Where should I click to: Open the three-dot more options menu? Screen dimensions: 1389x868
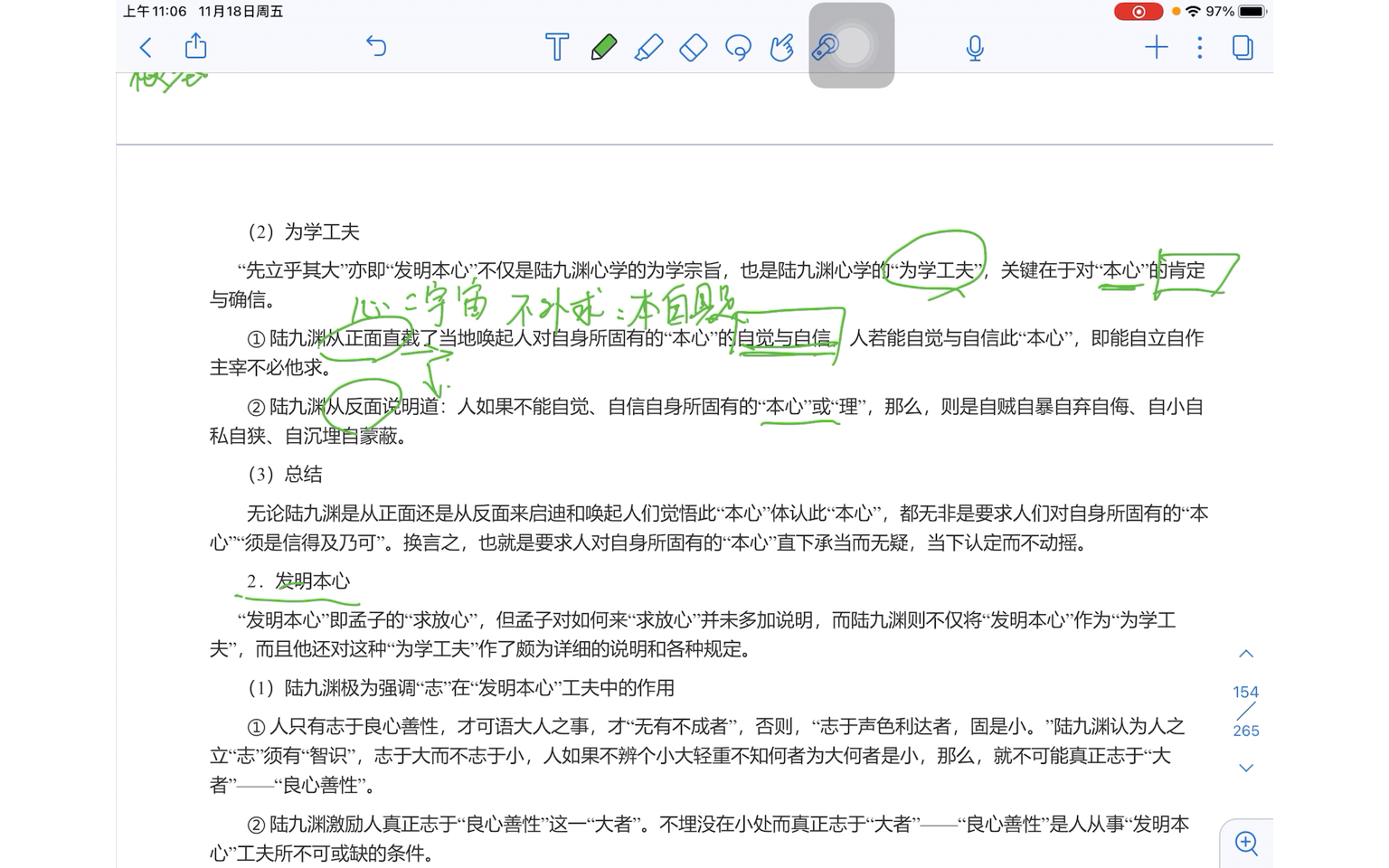point(1200,47)
